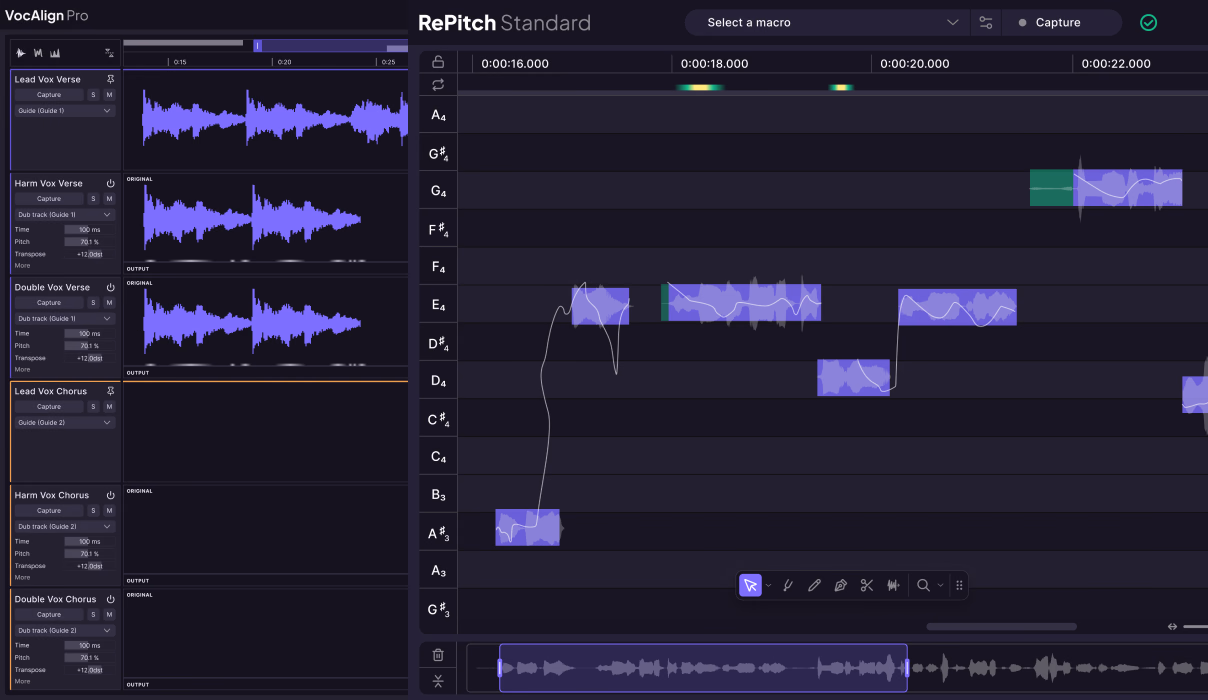Click Capture on Double Vox Verse
The height and width of the screenshot is (700, 1208).
point(49,303)
